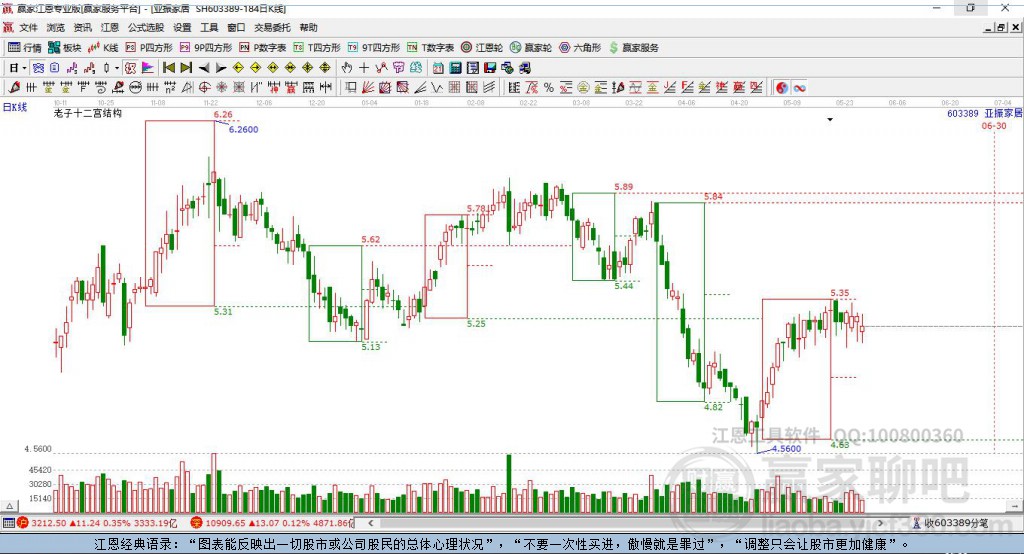The image size is (1024, 554).
Task: Click the save floppy disk icon
Action: pos(490,68)
